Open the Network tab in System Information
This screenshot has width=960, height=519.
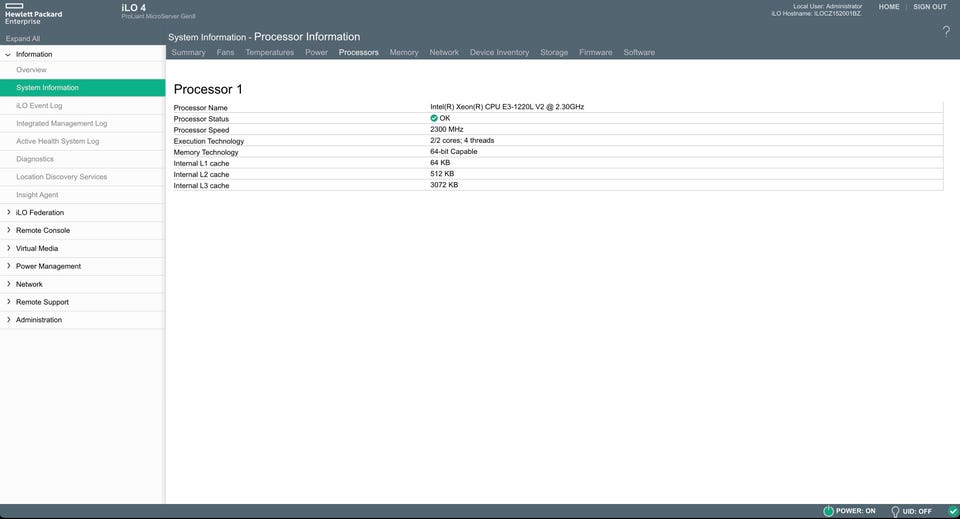(444, 53)
